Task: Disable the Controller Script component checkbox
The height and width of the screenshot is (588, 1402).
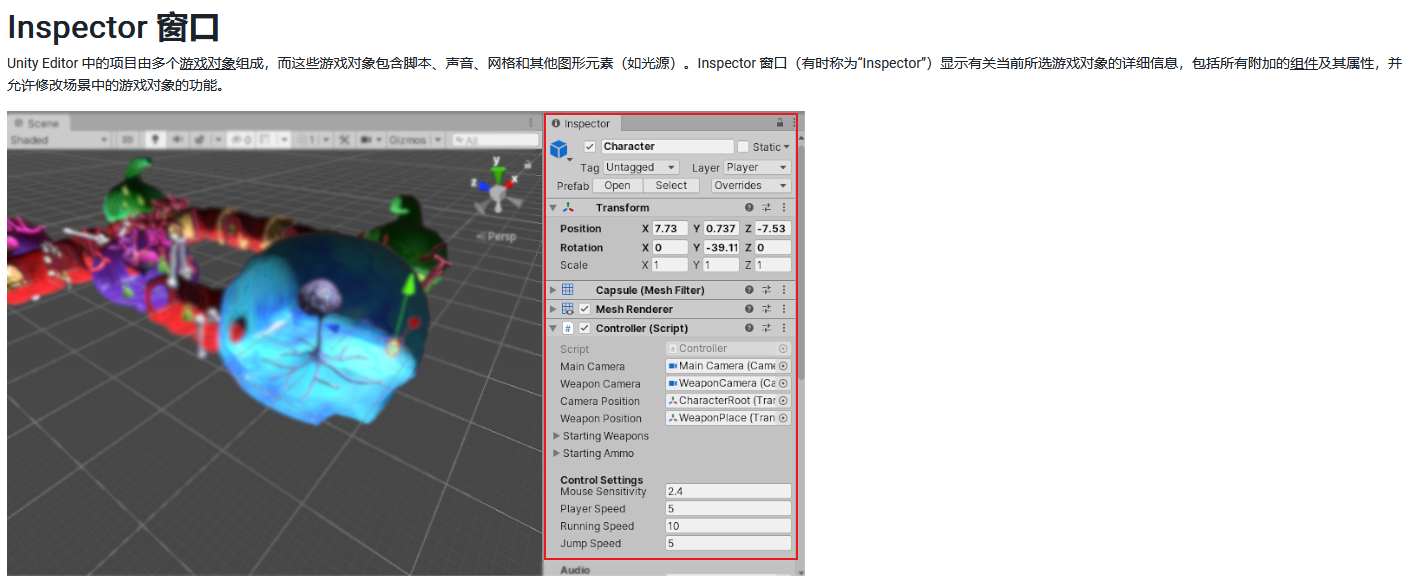Action: (x=585, y=328)
